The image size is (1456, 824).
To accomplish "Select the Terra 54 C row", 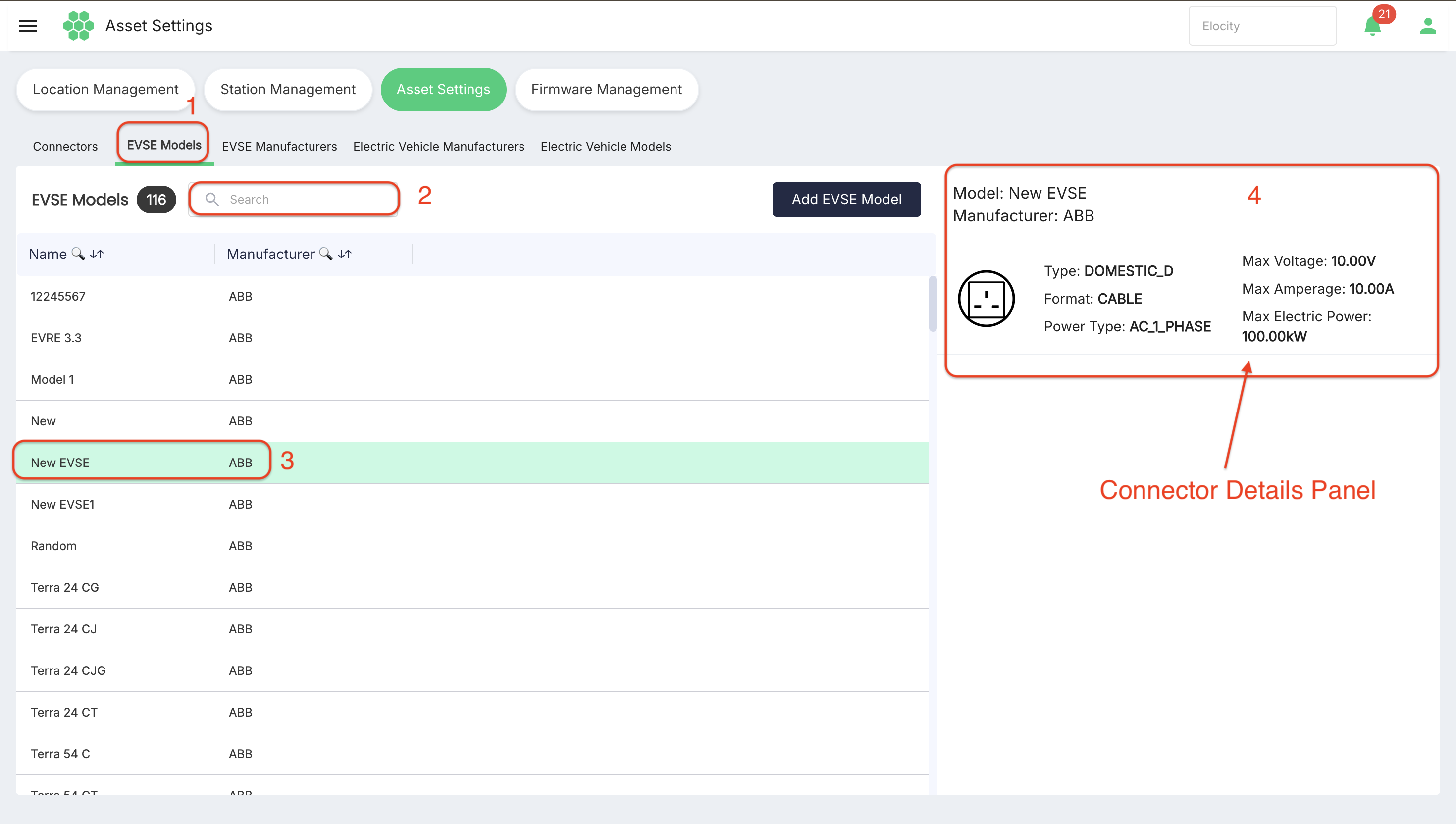I will point(472,754).
